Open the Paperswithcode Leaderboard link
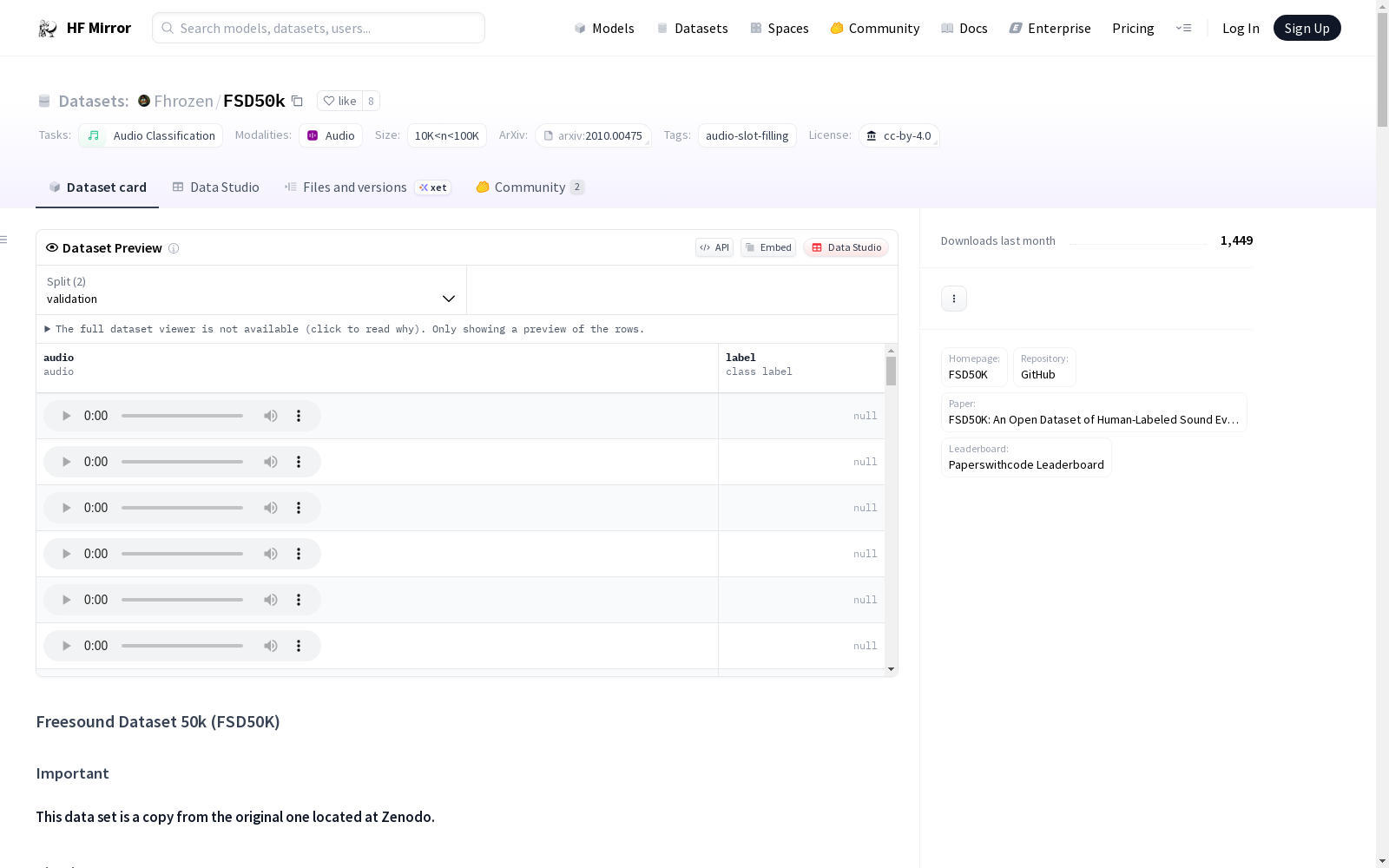The height and width of the screenshot is (868, 1389). point(1026,457)
